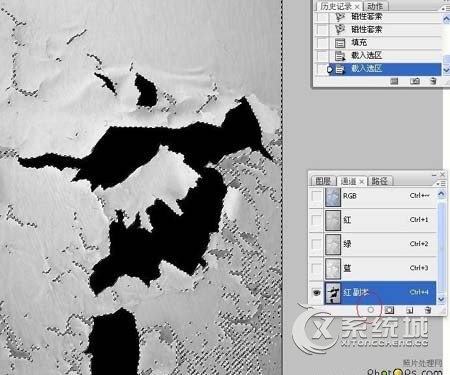
Task: Delete current history state trash icon
Action: [433, 81]
